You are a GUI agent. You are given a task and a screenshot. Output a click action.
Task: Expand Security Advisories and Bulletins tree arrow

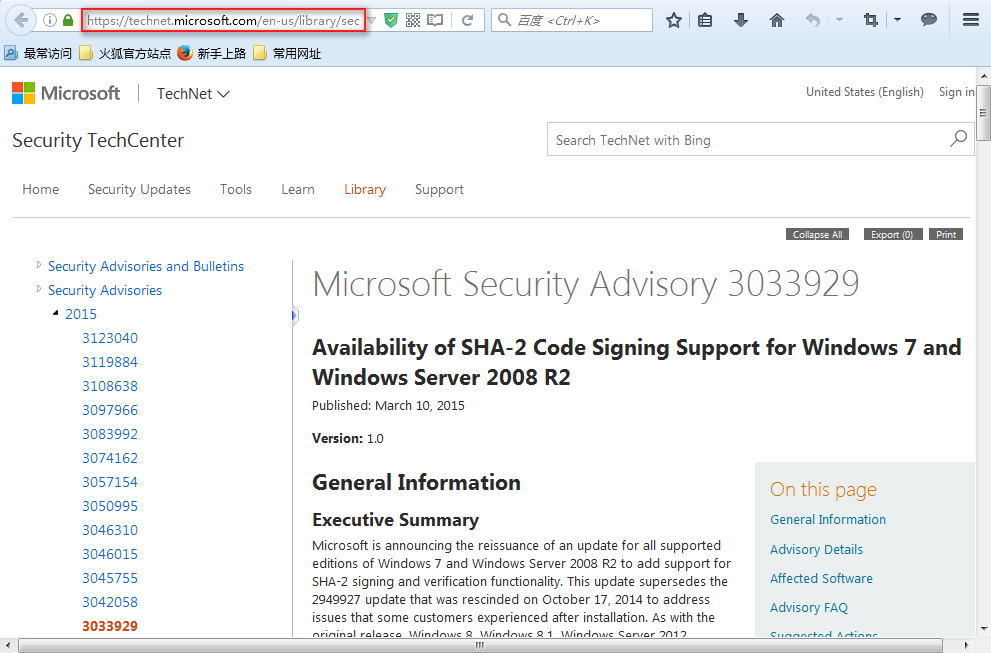[x=39, y=265]
